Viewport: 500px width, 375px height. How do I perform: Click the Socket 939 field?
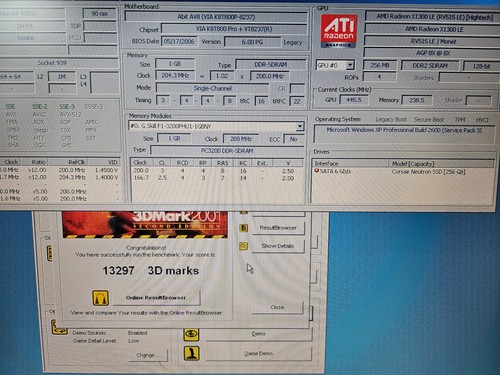[52, 63]
